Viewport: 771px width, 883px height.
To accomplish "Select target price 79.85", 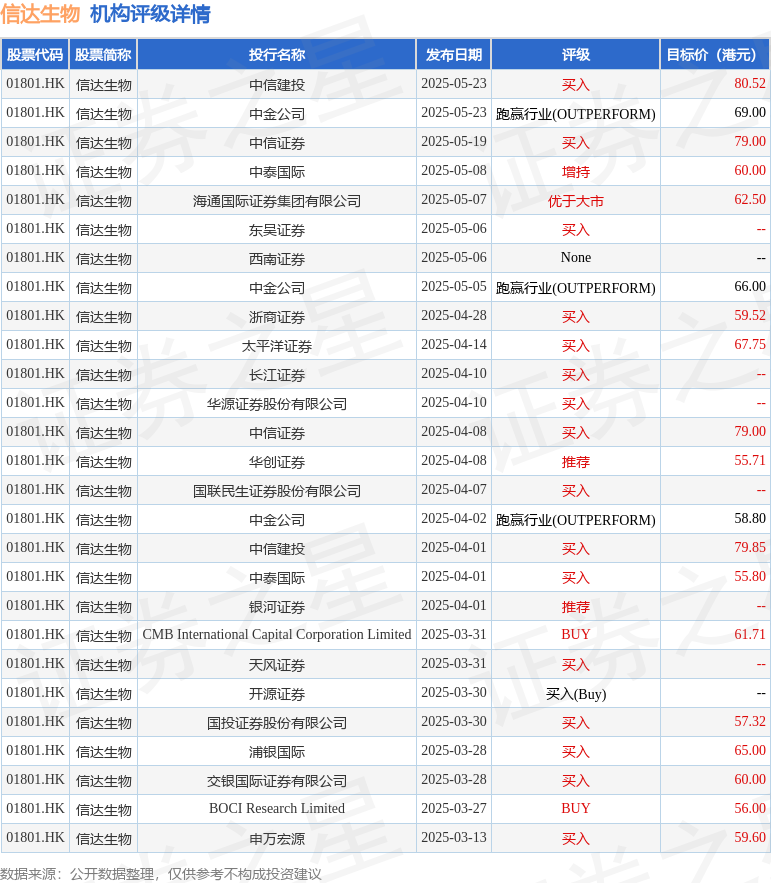I will coord(750,547).
